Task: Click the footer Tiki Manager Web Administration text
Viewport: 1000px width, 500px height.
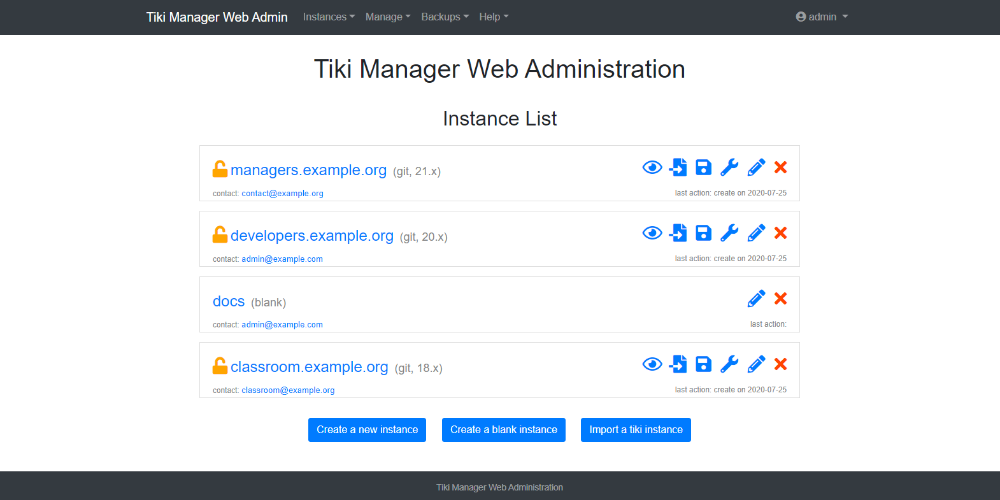Action: 500,487
